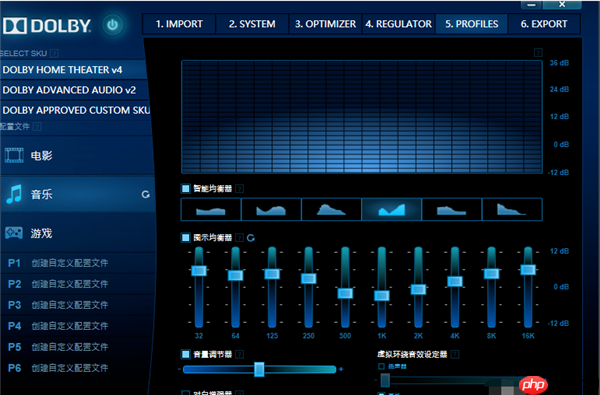Toggle the 扬声器 checkbox under virtual surround
Screen dimensions: 600x395
[382, 366]
